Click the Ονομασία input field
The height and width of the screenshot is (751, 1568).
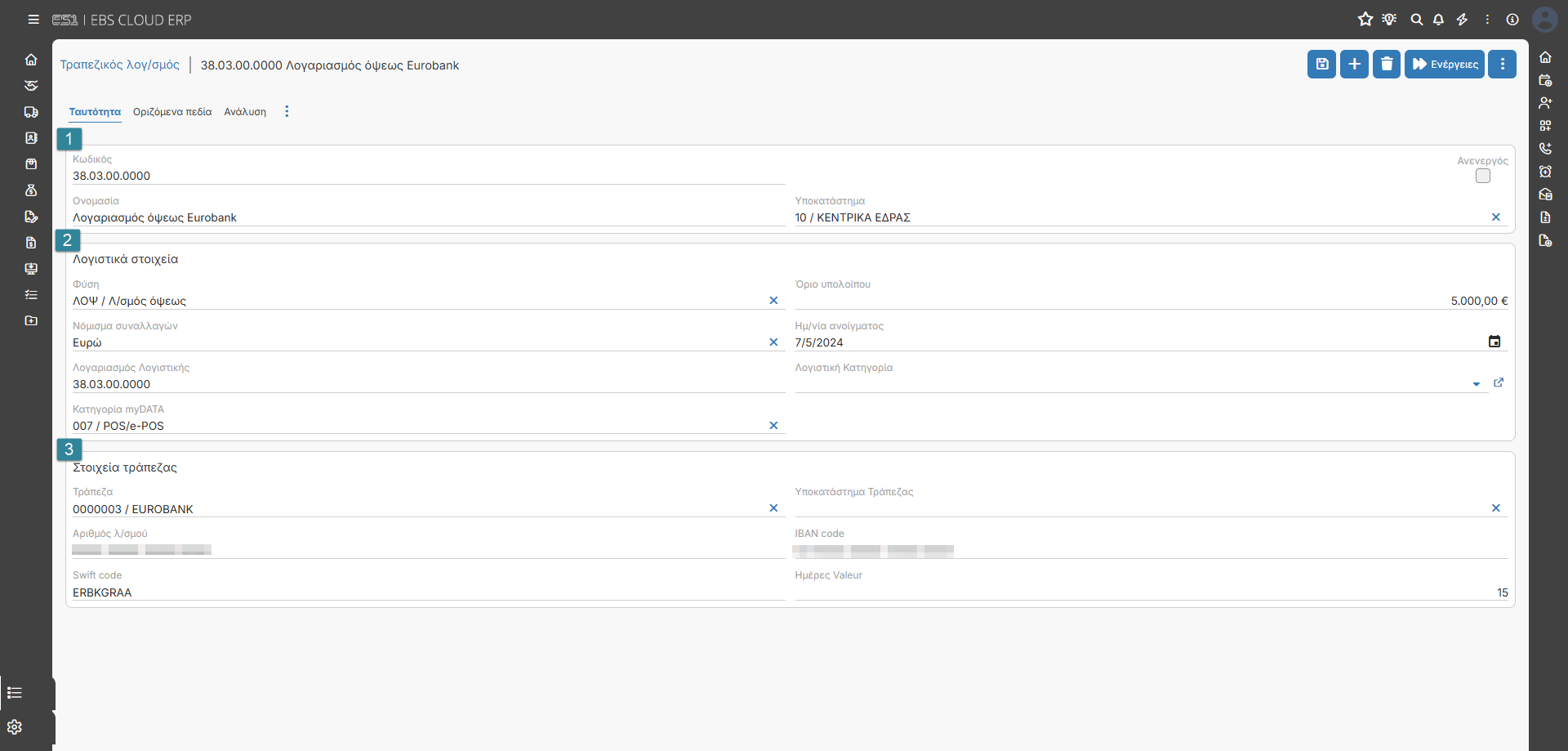pyautogui.click(x=429, y=217)
